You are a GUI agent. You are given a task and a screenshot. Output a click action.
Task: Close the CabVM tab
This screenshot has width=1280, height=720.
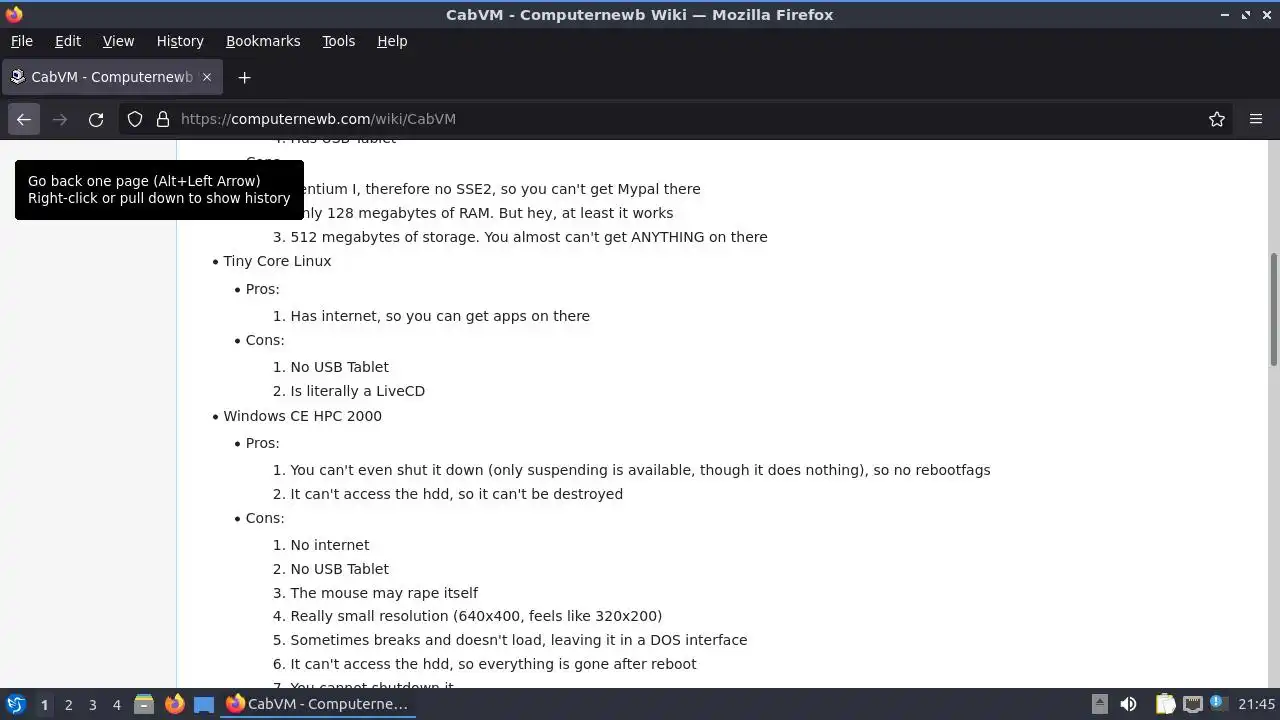[207, 77]
